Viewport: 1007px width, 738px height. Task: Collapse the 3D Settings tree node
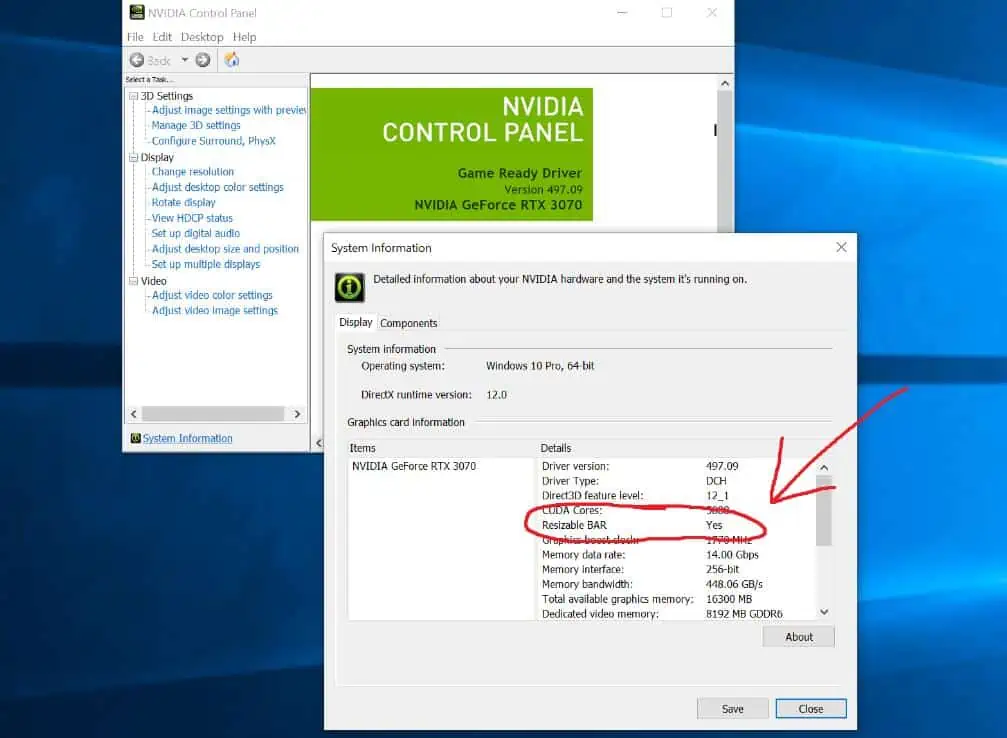[x=134, y=96]
